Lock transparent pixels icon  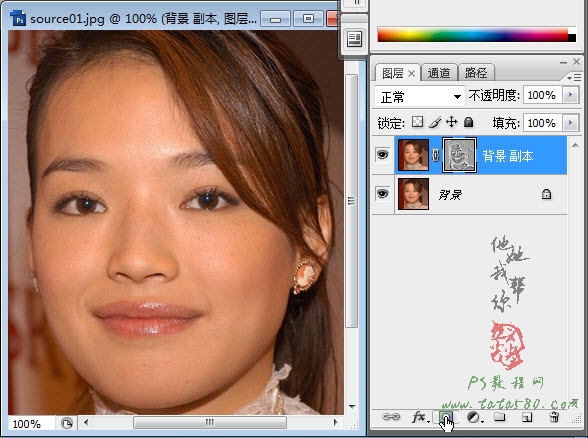pyautogui.click(x=417, y=122)
